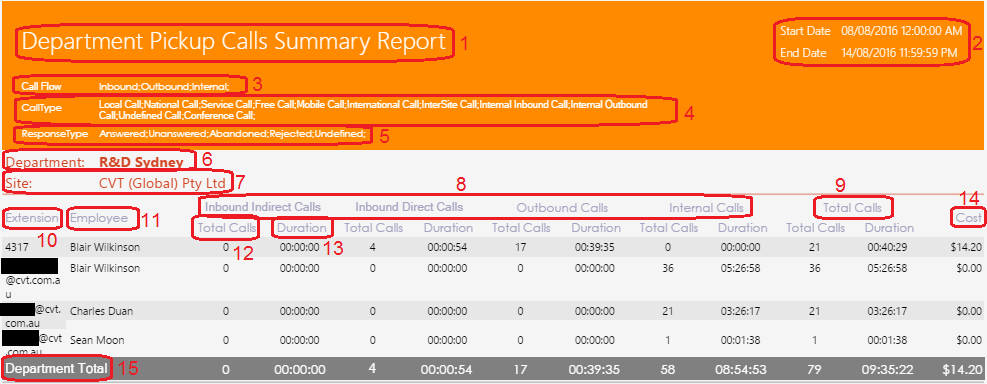The image size is (987, 384).
Task: Select the Start Date value 08/08/2016 12:00:00 AM
Action: (901, 31)
